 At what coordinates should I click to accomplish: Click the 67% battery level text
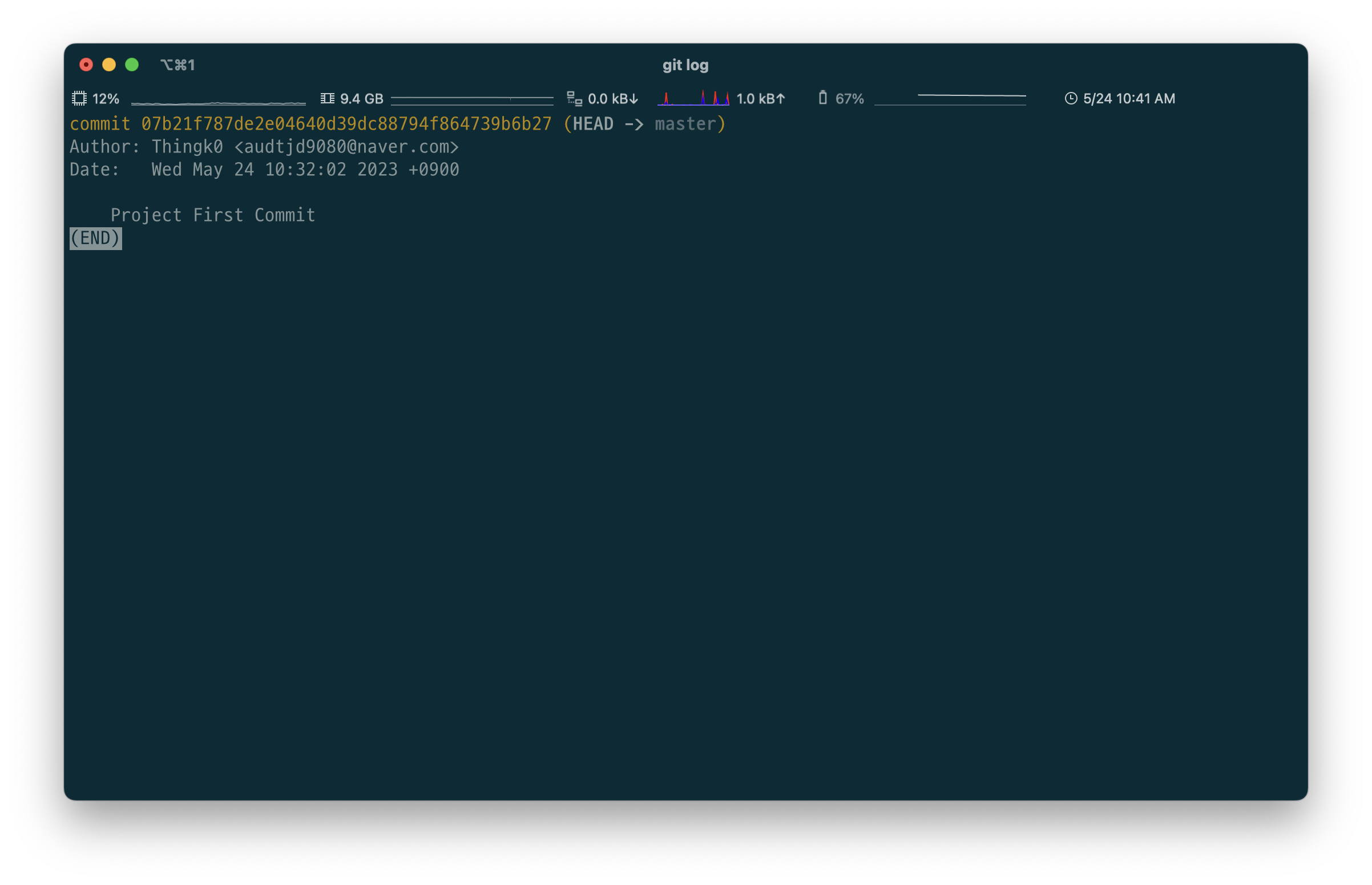(849, 99)
